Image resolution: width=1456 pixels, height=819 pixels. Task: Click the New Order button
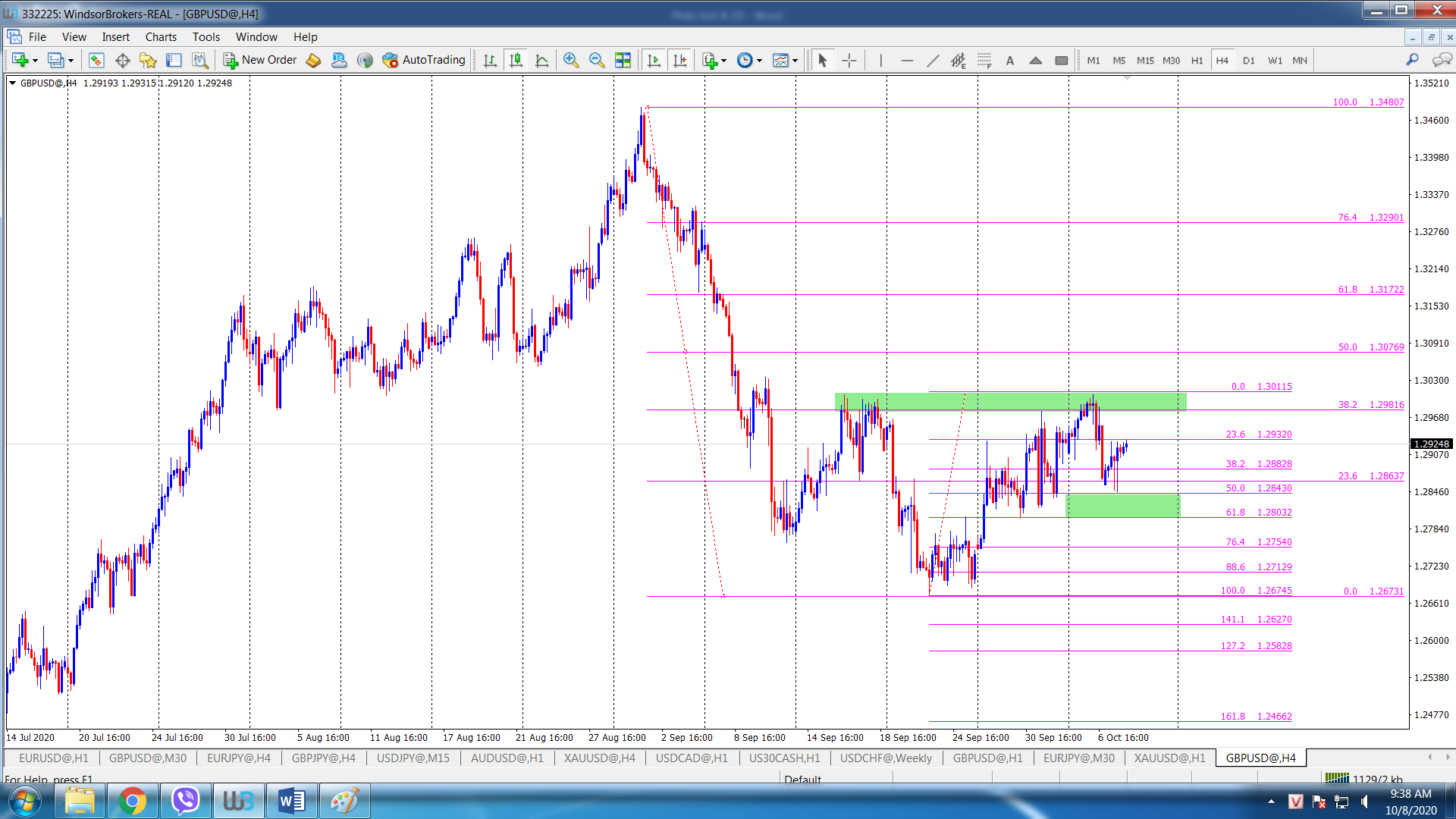pyautogui.click(x=260, y=60)
